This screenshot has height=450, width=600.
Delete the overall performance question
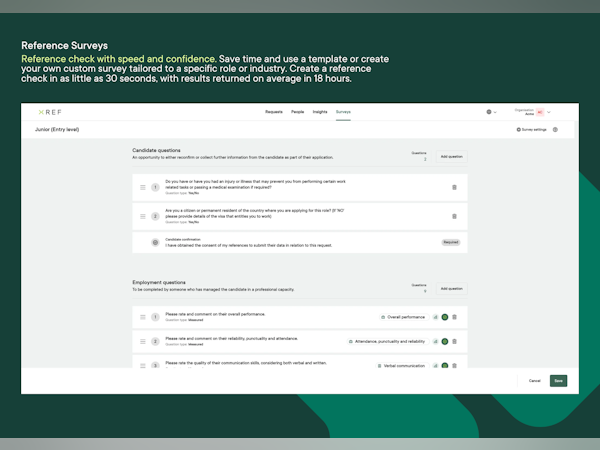point(454,317)
